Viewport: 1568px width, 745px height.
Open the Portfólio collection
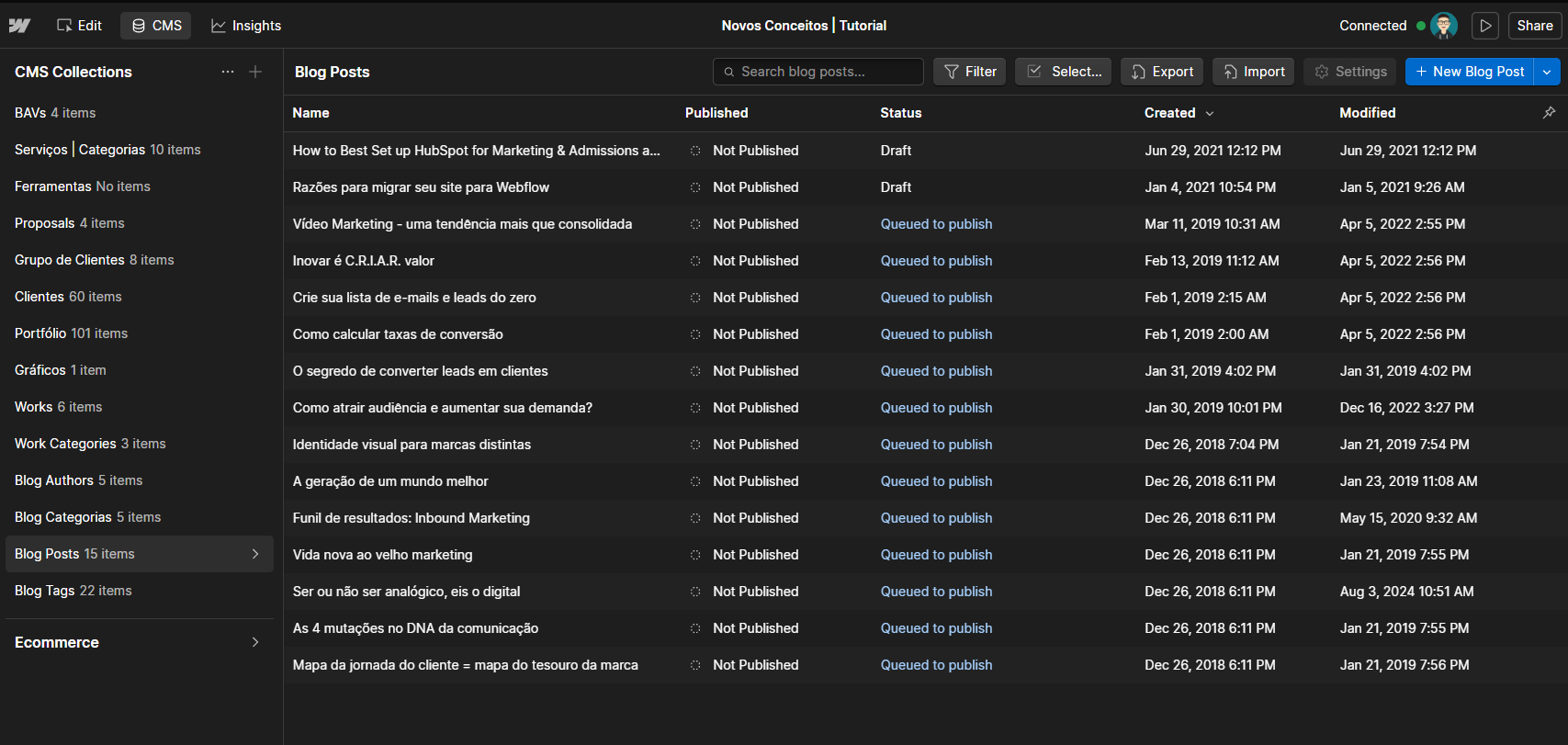[x=140, y=333]
